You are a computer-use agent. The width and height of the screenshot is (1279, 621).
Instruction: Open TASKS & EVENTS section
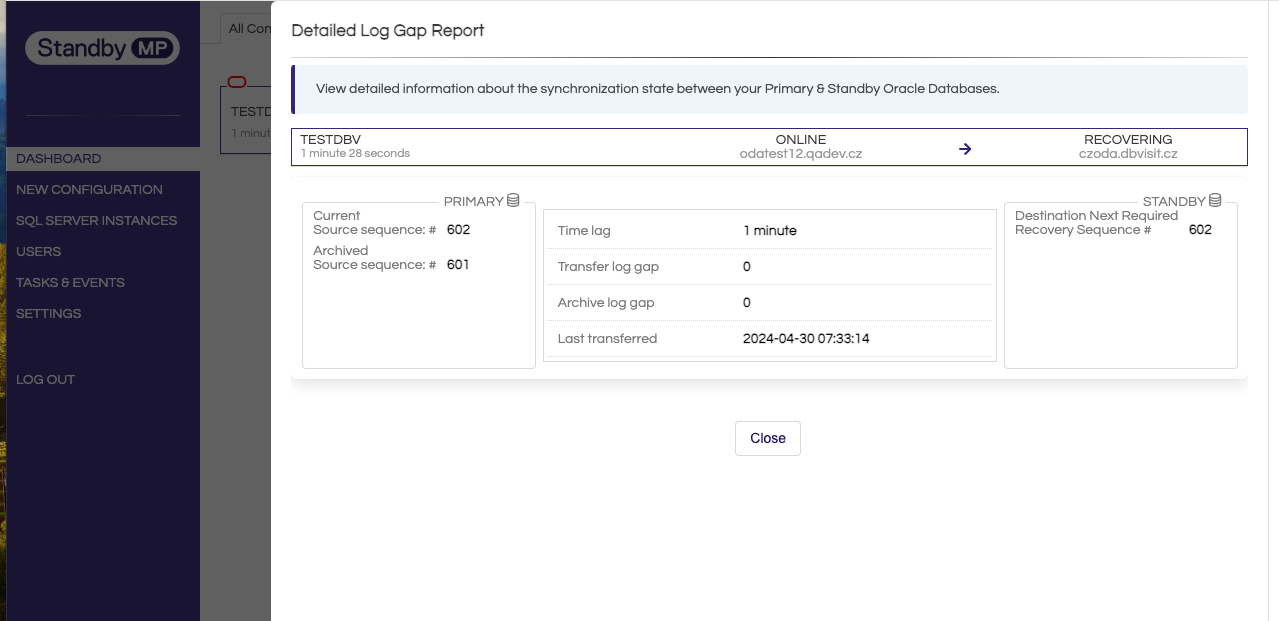(x=70, y=282)
